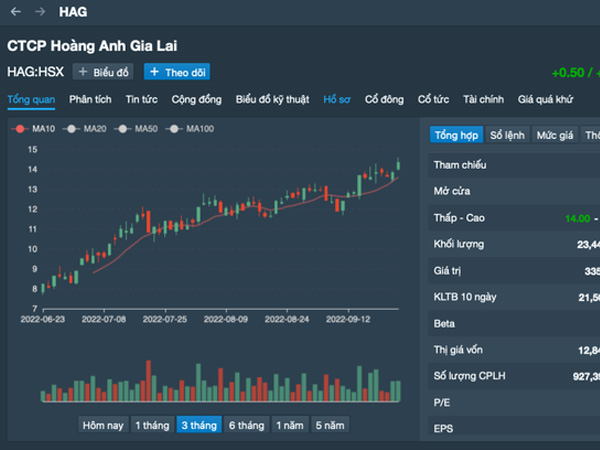Click the 2022-06-23 date axis label
Image resolution: width=600 pixels, height=450 pixels.
pos(42,319)
